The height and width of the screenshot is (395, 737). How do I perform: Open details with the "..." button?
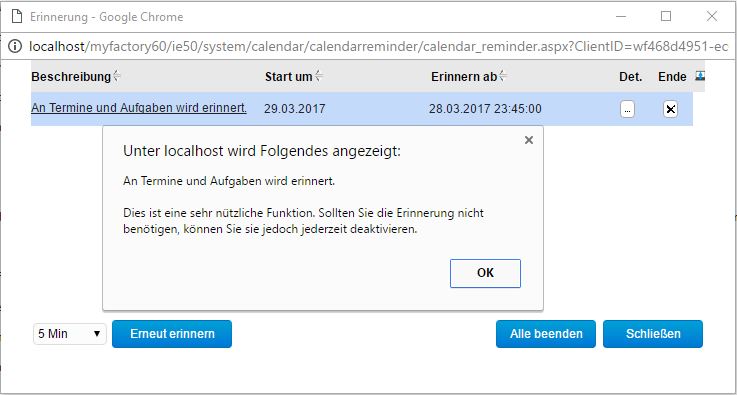click(627, 109)
